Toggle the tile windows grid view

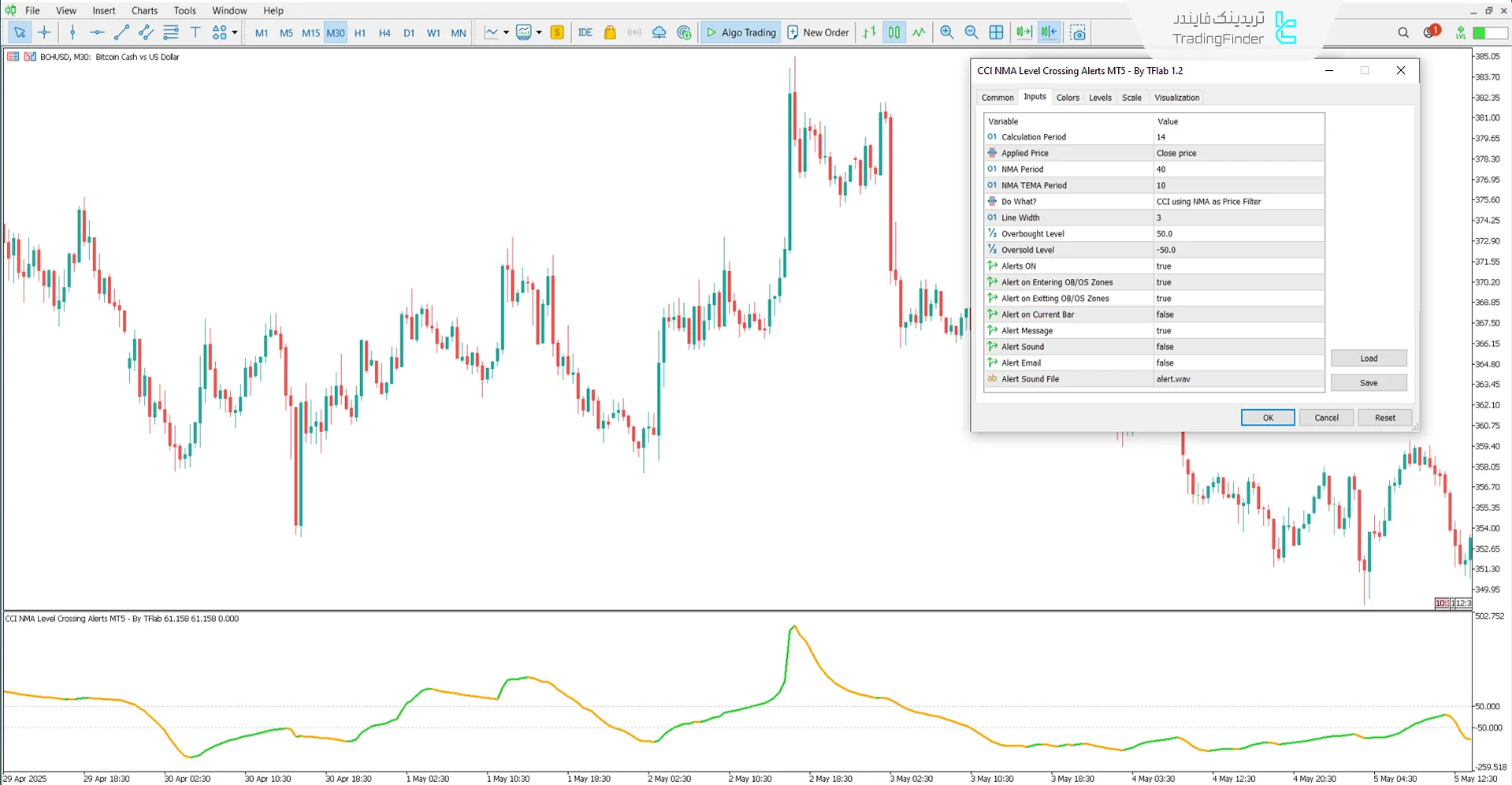click(996, 32)
